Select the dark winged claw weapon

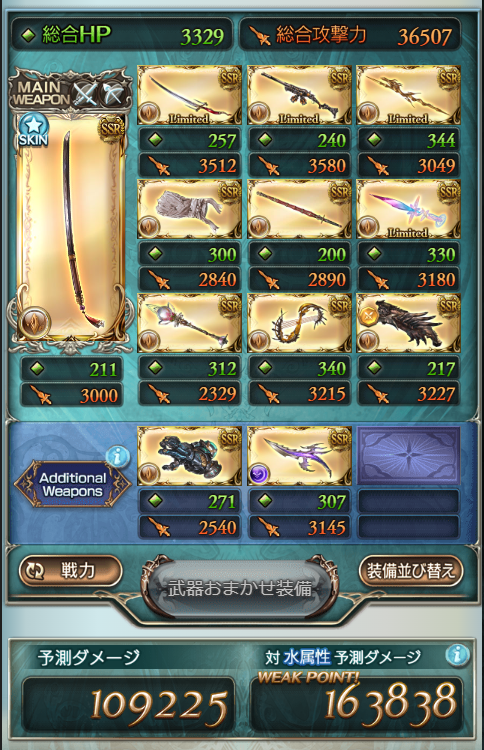[408, 323]
